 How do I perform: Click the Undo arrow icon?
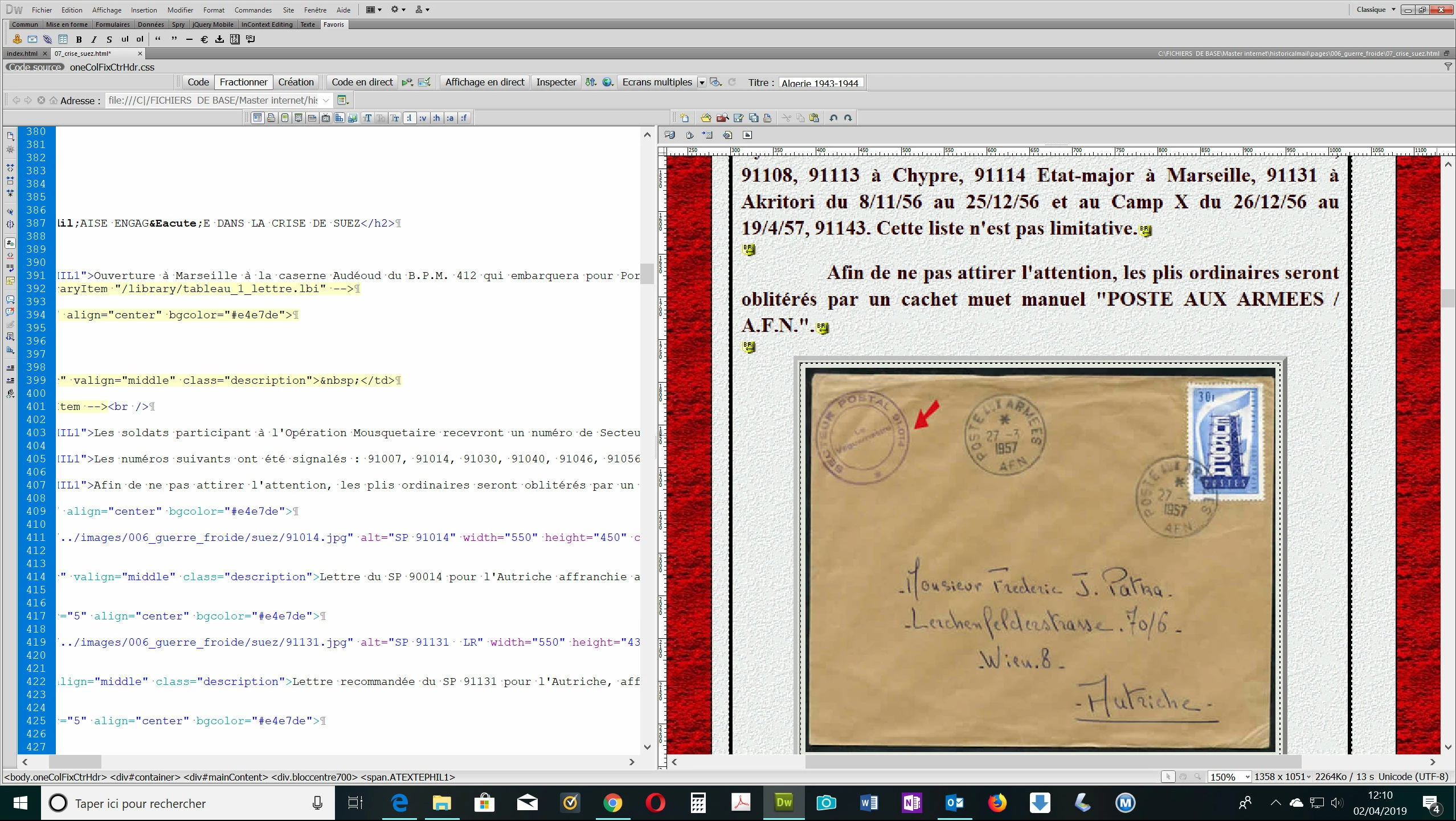click(833, 118)
